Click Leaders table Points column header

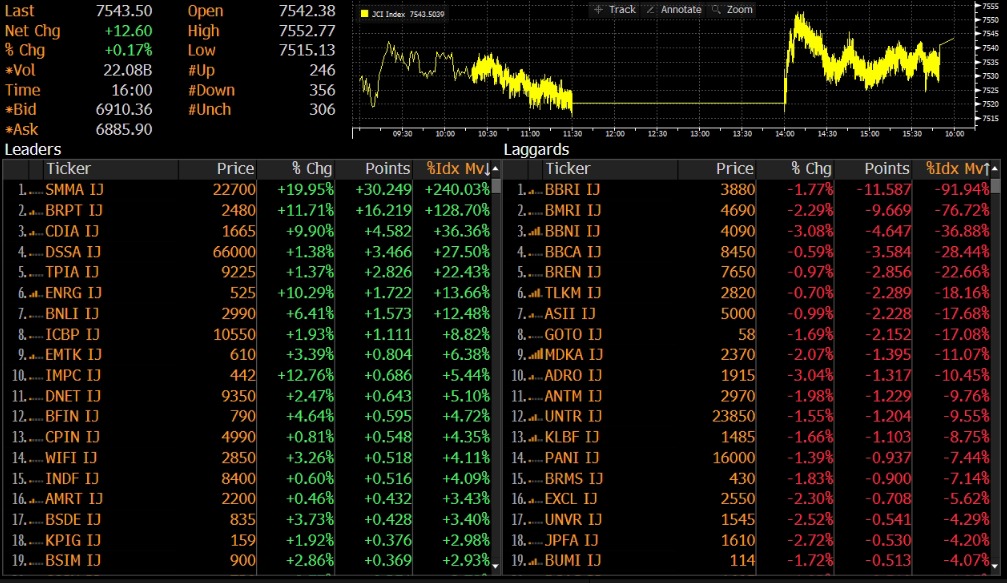[x=387, y=169]
